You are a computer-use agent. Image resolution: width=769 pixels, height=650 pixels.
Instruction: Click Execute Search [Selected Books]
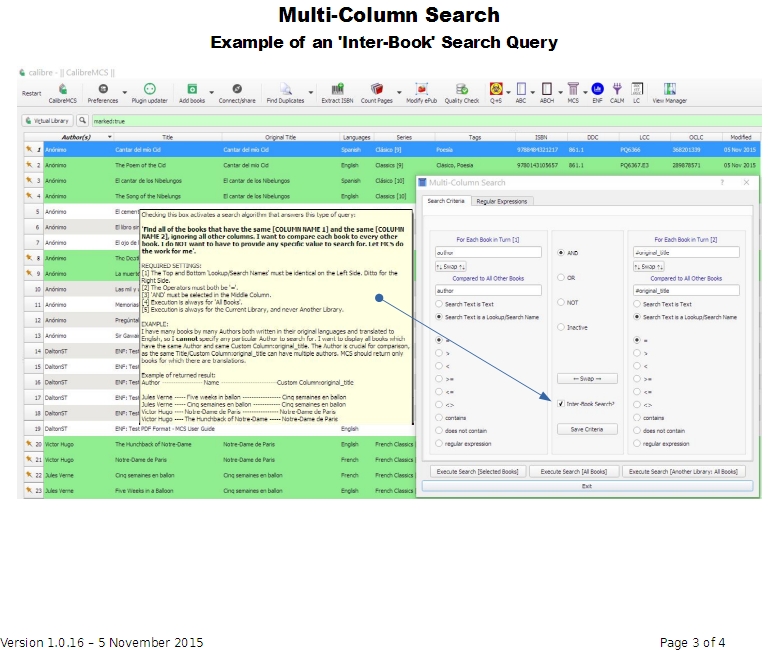[x=477, y=471]
